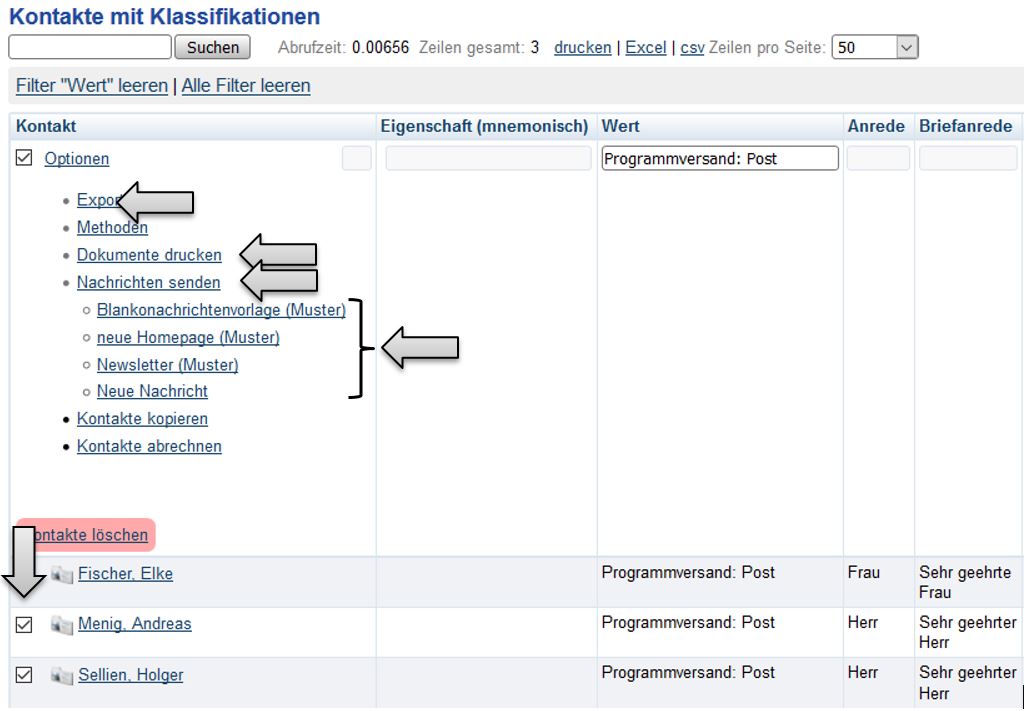Image resolution: width=1025 pixels, height=711 pixels.
Task: Uncheck the Optionen select-all checkbox
Action: tap(24, 158)
